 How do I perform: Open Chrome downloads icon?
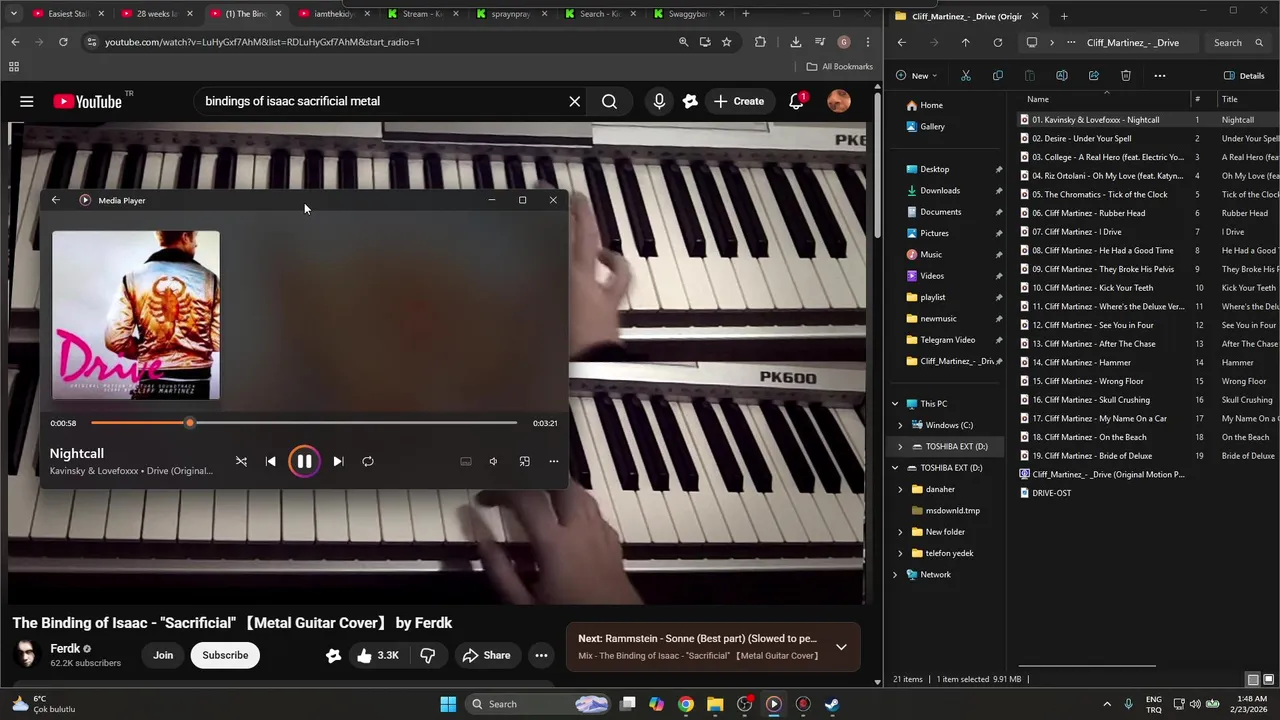point(795,42)
